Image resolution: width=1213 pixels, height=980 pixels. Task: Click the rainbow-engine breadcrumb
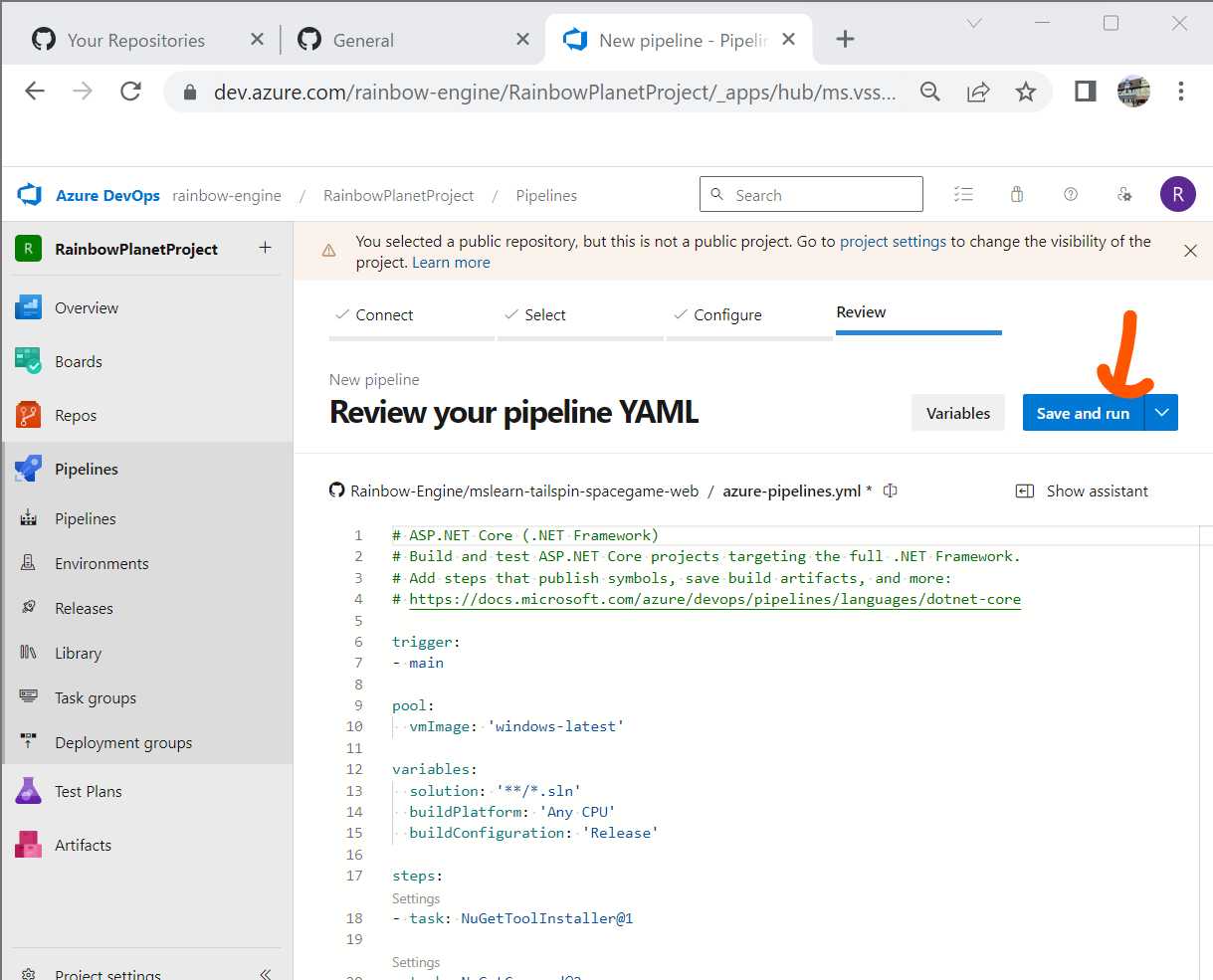tap(227, 195)
